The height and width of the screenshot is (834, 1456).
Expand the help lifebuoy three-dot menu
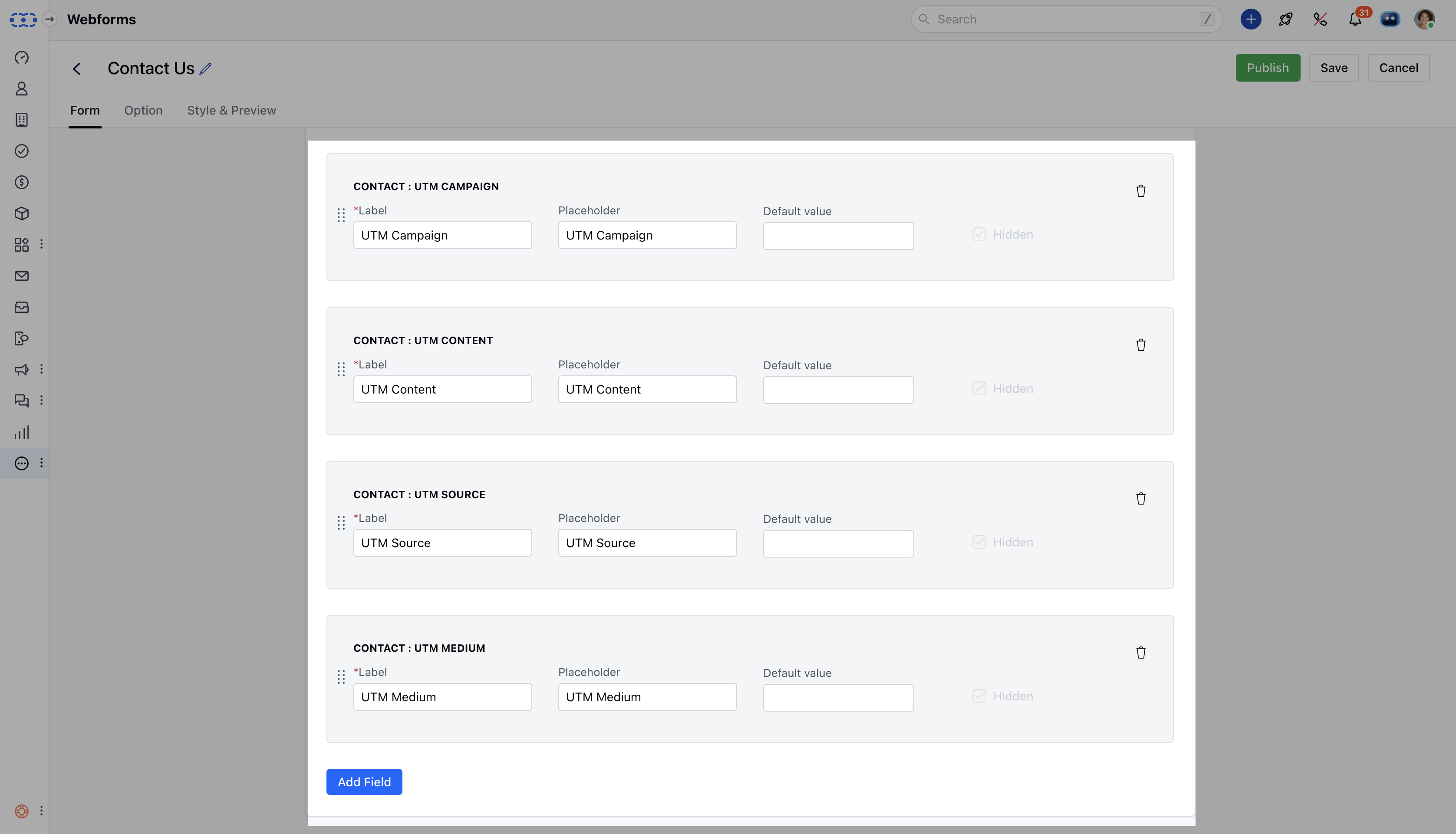pos(41,811)
